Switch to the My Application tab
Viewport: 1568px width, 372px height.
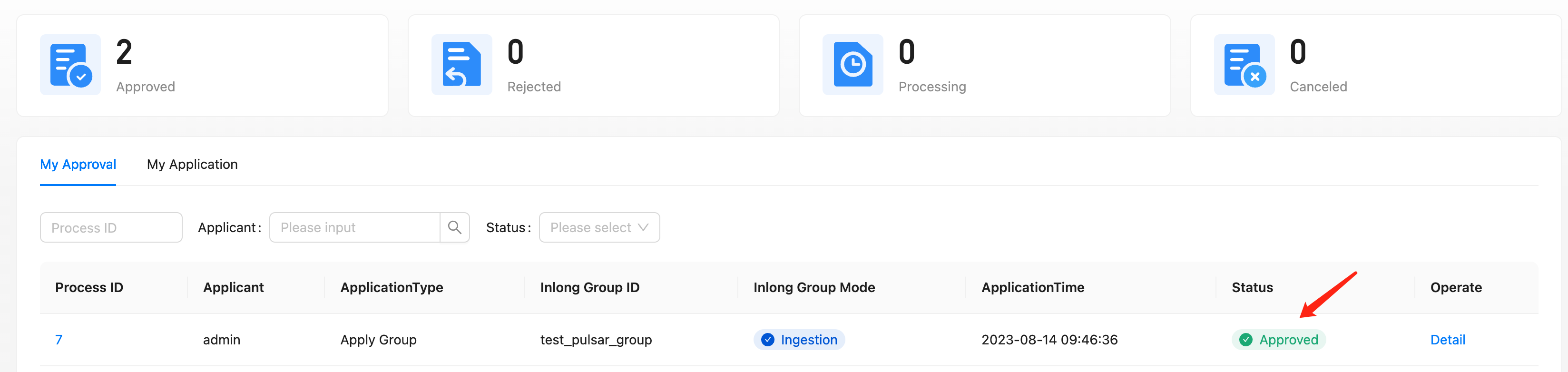click(x=192, y=165)
